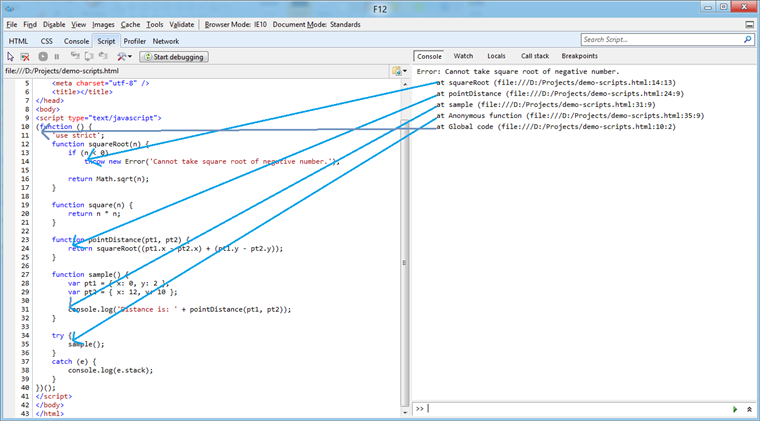Click the Continue debugging play icon
This screenshot has height=421, width=760.
pos(43,57)
